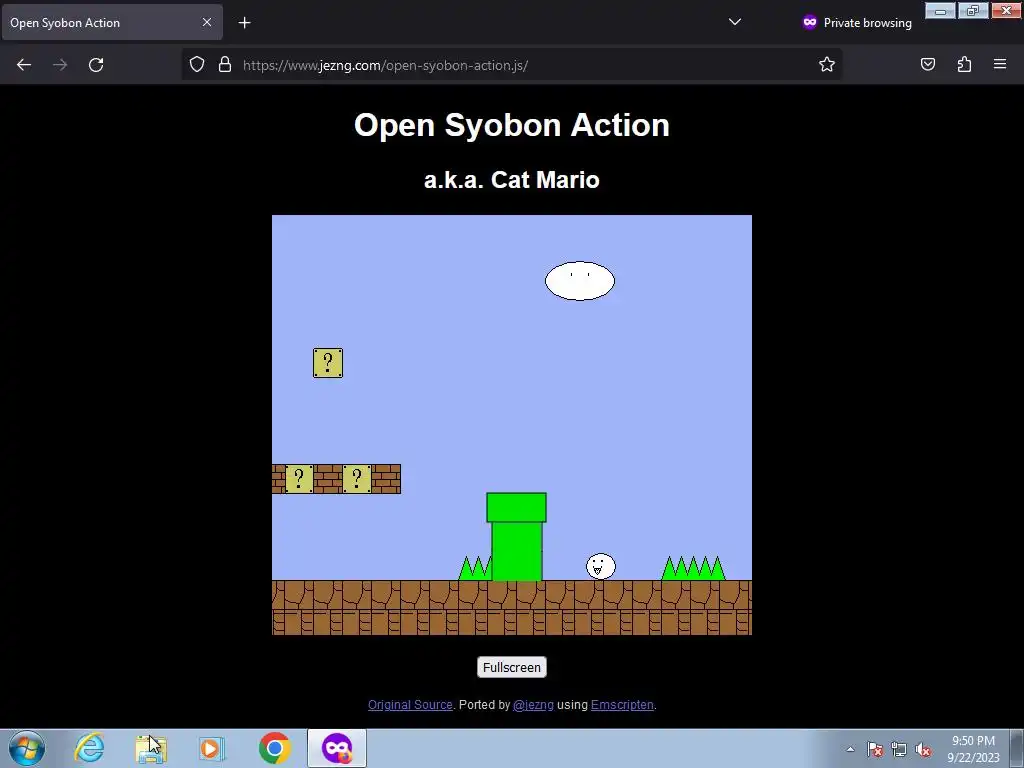Click the upper floating question block
Image resolution: width=1024 pixels, height=768 pixels.
(x=328, y=362)
